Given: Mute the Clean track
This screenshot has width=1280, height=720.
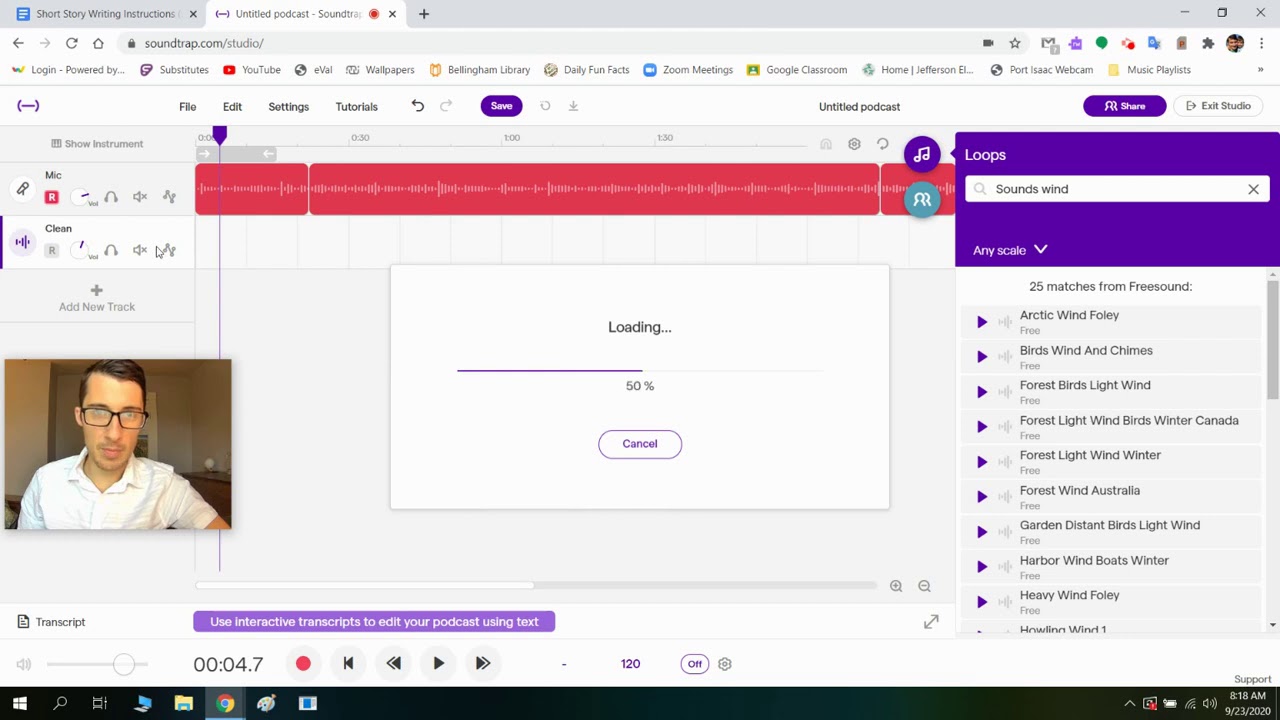Looking at the screenshot, I should pyautogui.click(x=140, y=250).
